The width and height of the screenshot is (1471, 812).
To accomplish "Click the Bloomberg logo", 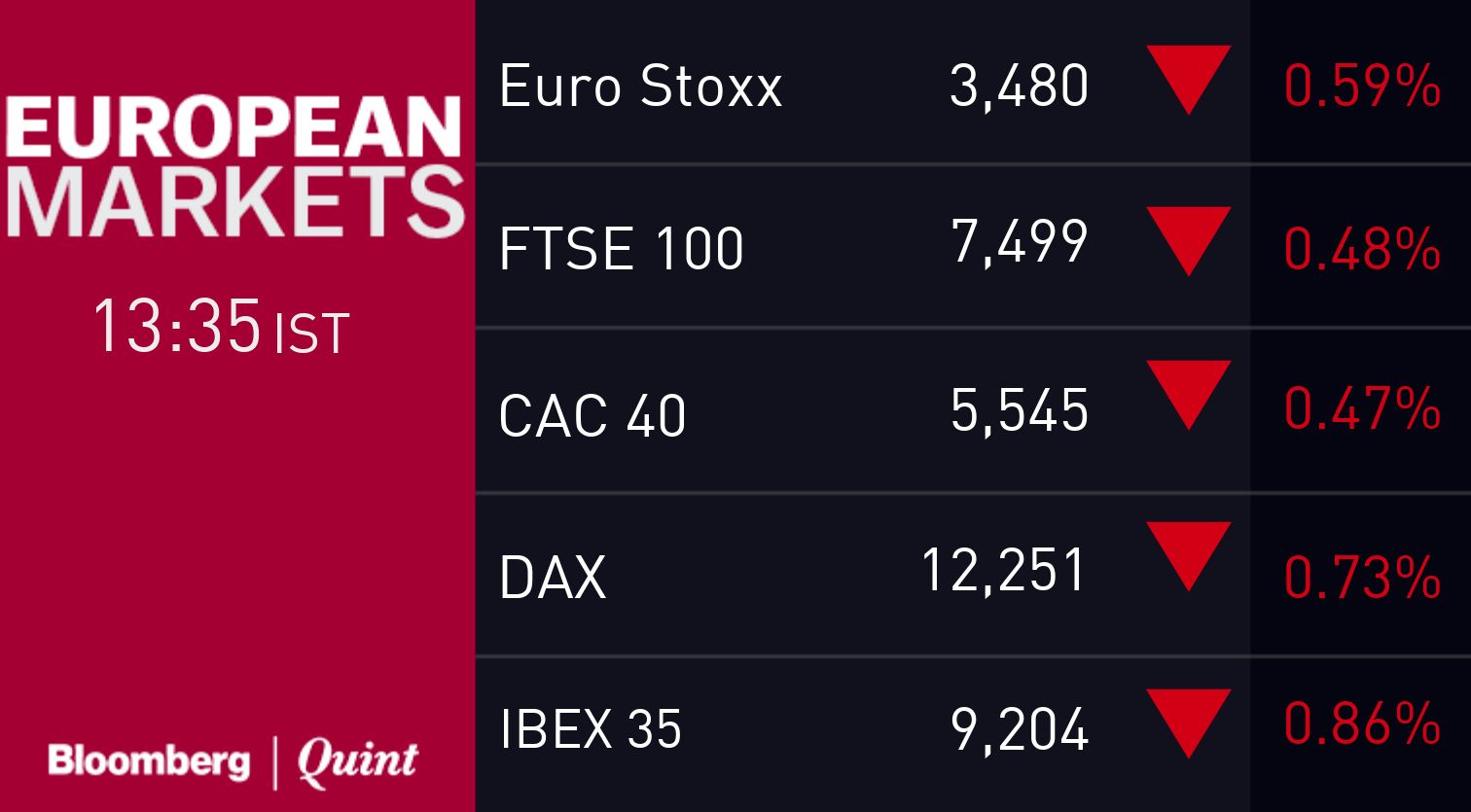I will coord(149,760).
